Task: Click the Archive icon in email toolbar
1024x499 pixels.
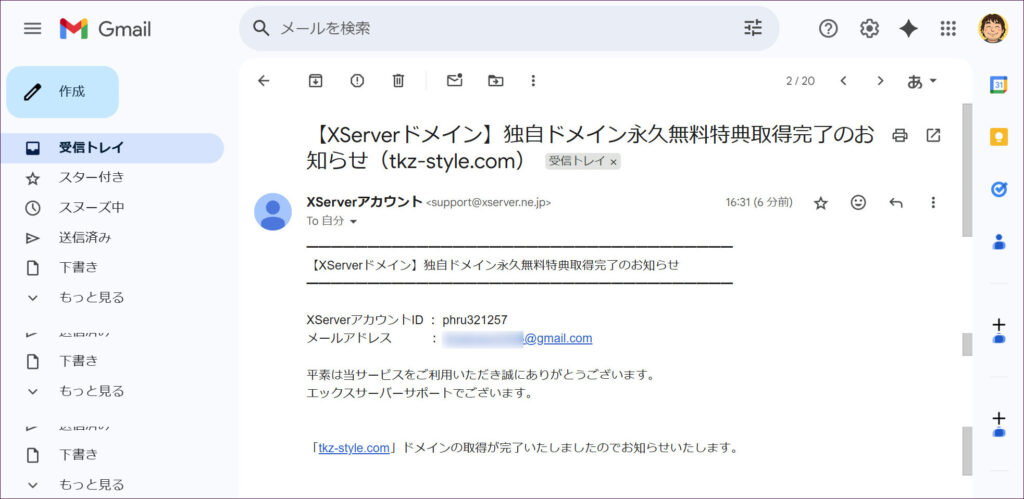Action: click(x=315, y=81)
